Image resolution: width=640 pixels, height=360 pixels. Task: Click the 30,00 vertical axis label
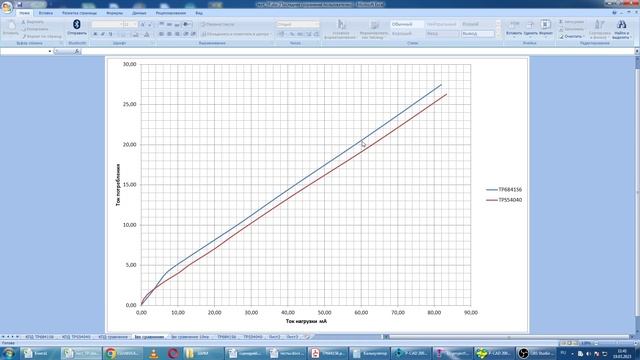pos(129,64)
